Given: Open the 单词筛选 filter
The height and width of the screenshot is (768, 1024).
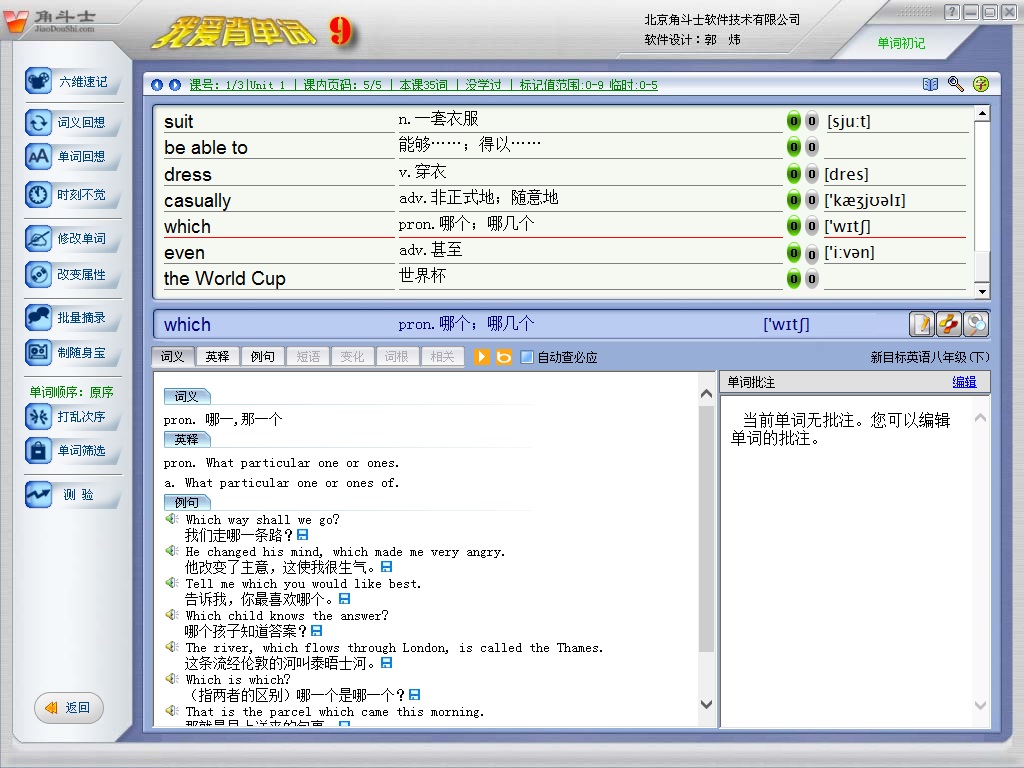Looking at the screenshot, I should (72, 451).
